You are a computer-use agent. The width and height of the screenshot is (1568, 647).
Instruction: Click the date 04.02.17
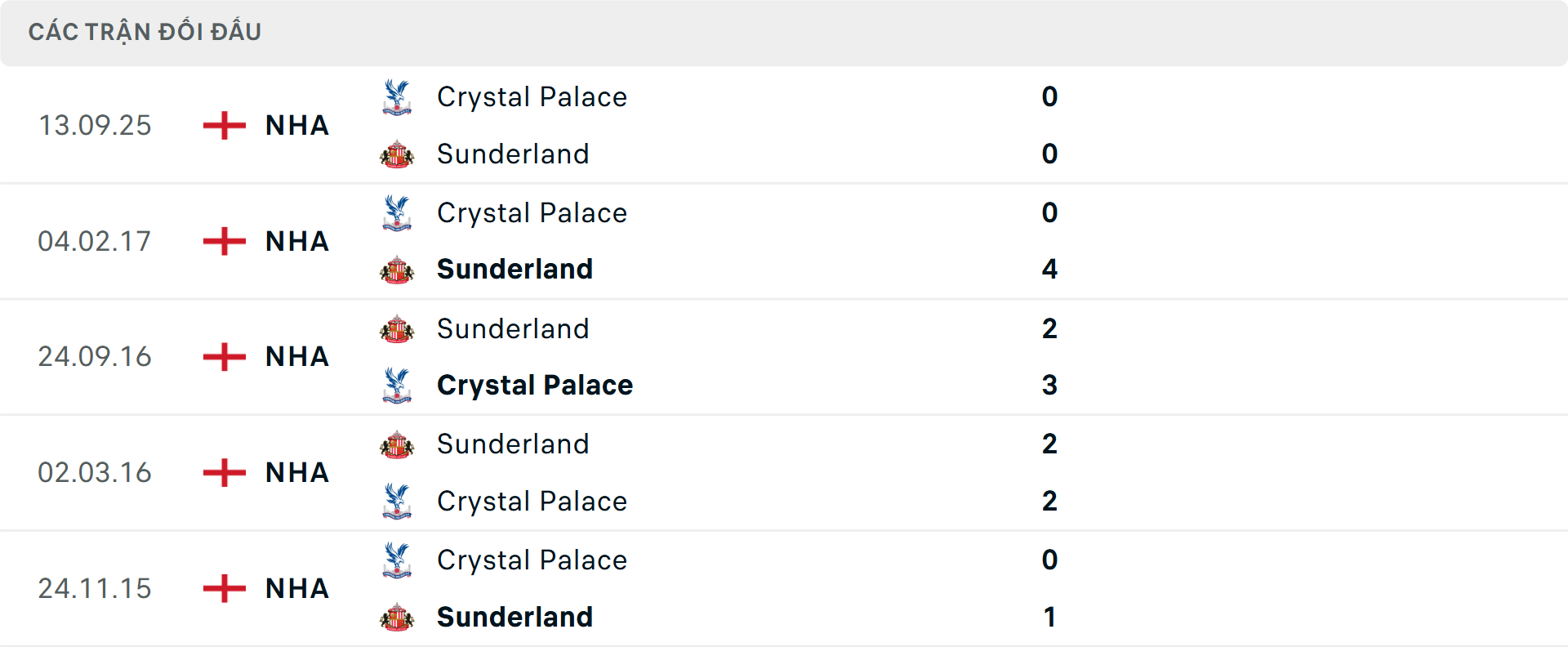point(95,241)
